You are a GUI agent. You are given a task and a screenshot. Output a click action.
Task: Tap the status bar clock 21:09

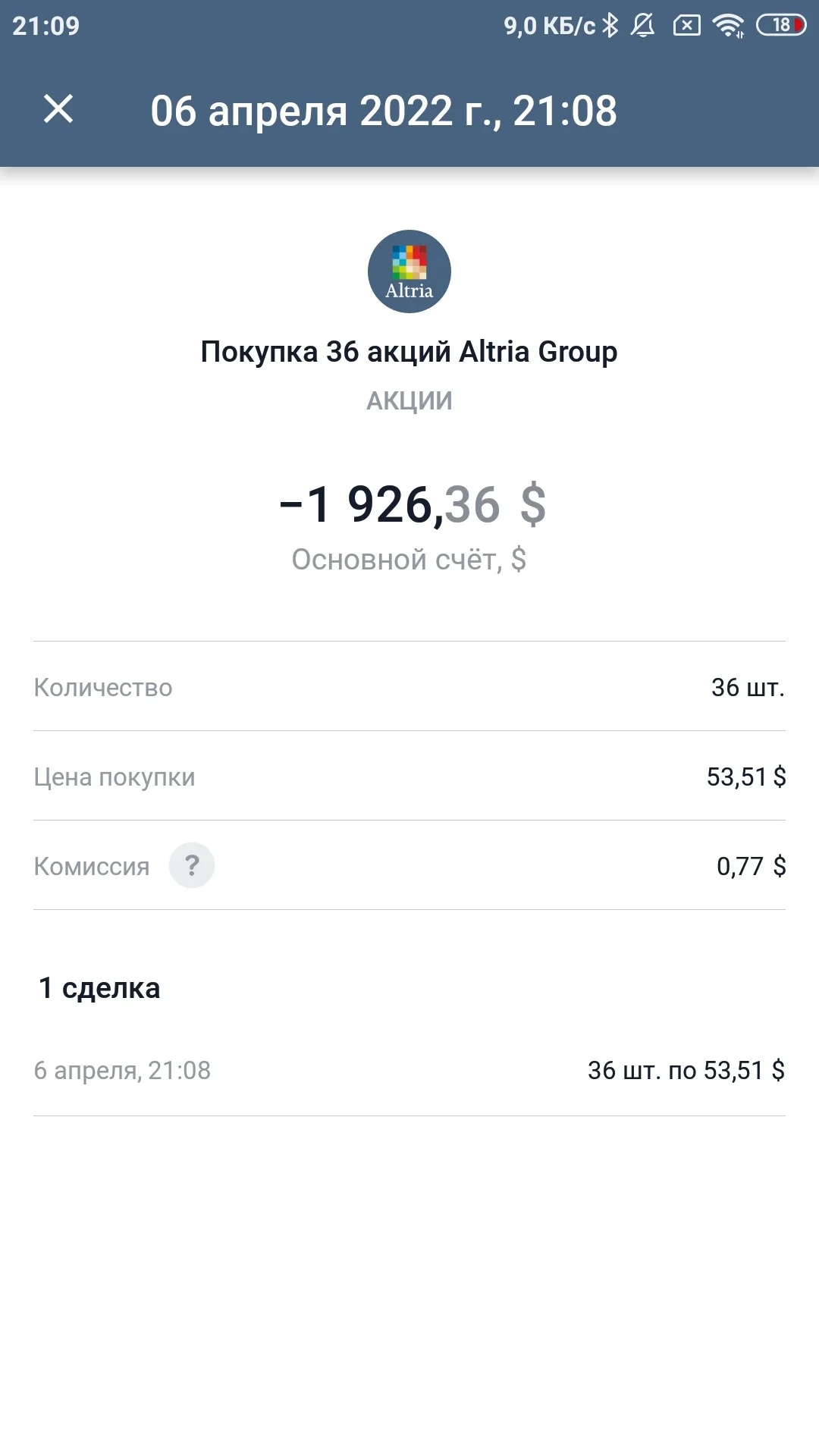[x=45, y=26]
